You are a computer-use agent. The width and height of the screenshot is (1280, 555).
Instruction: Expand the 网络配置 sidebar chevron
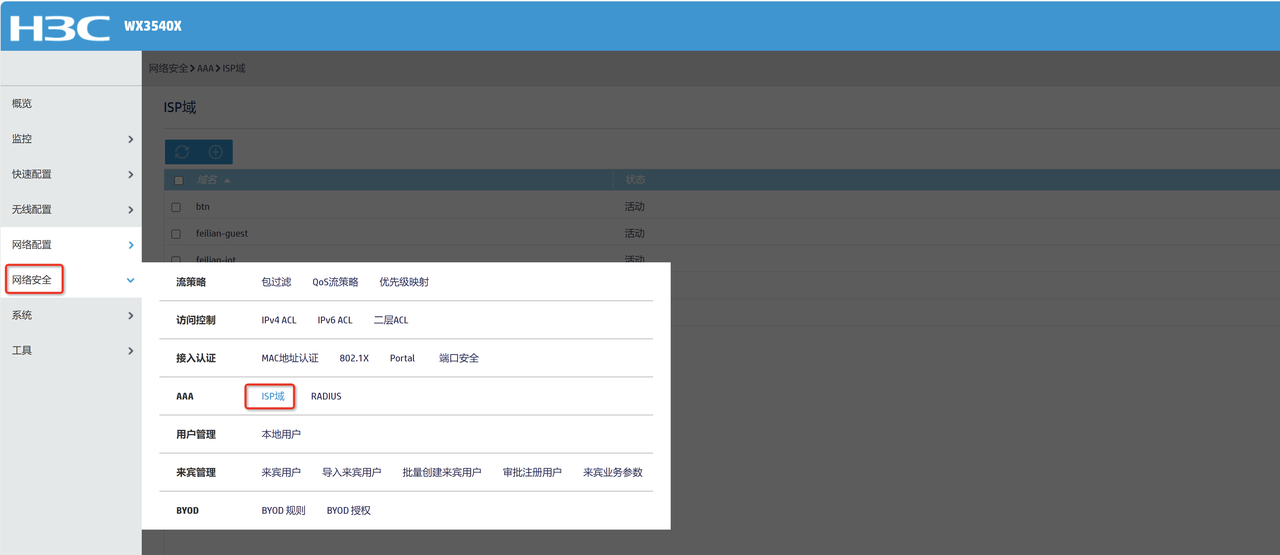click(x=130, y=245)
